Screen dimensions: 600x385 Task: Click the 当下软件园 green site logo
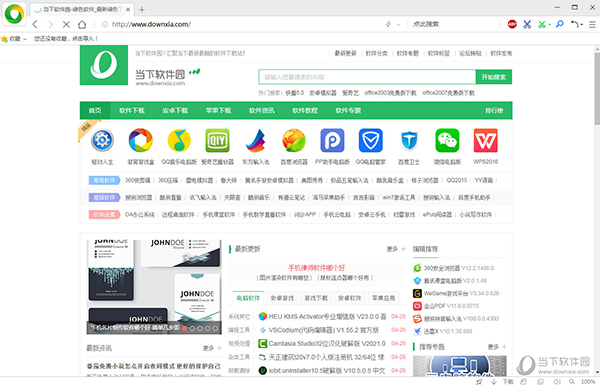104,65
